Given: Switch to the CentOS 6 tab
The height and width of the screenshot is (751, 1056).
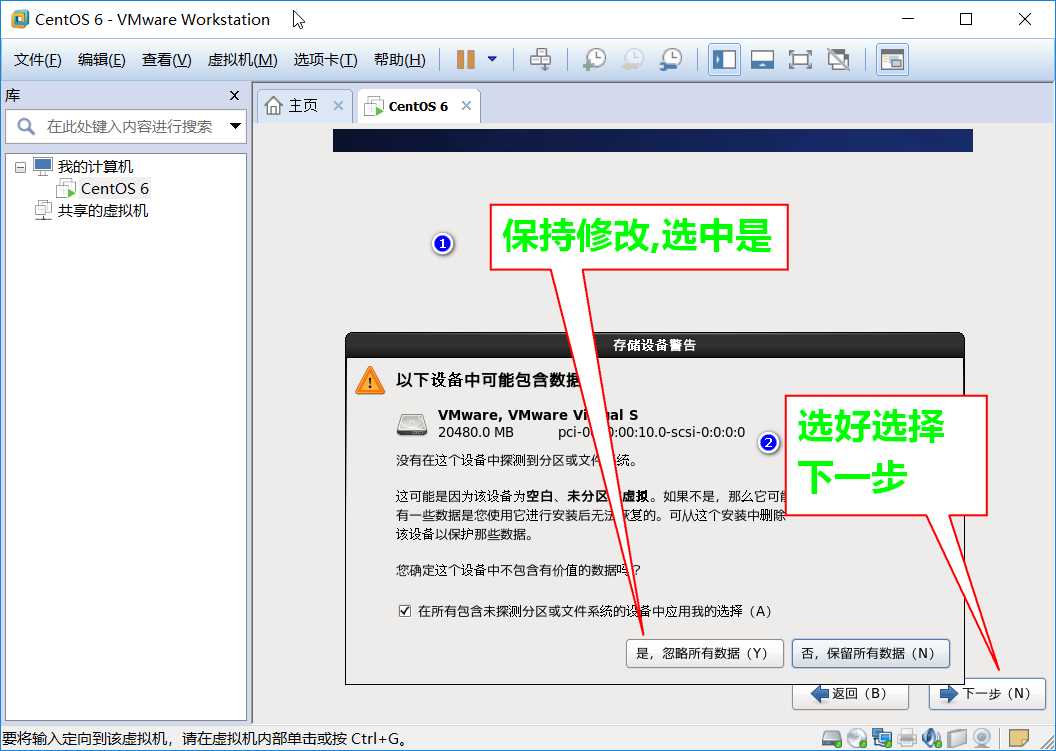Looking at the screenshot, I should click(418, 106).
